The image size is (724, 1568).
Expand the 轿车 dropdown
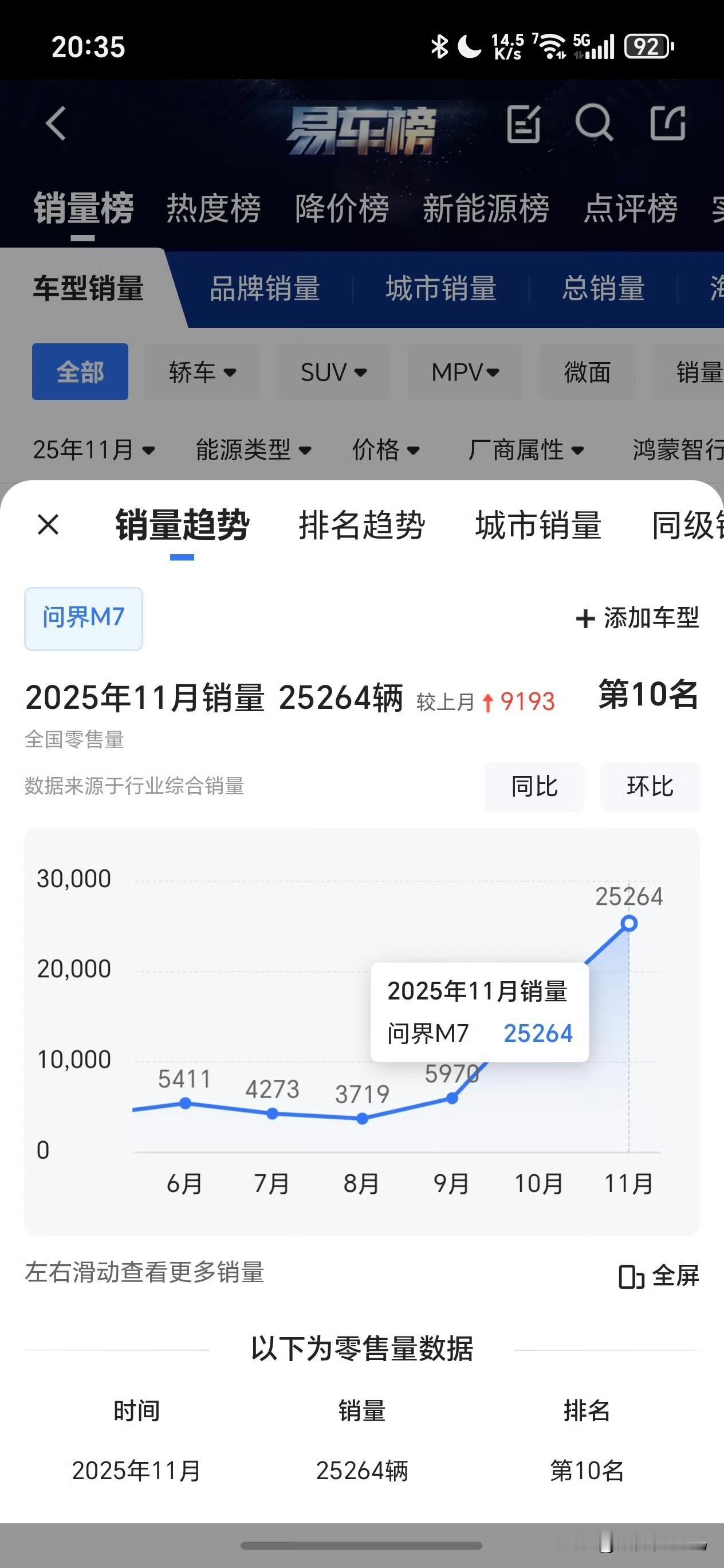point(202,371)
